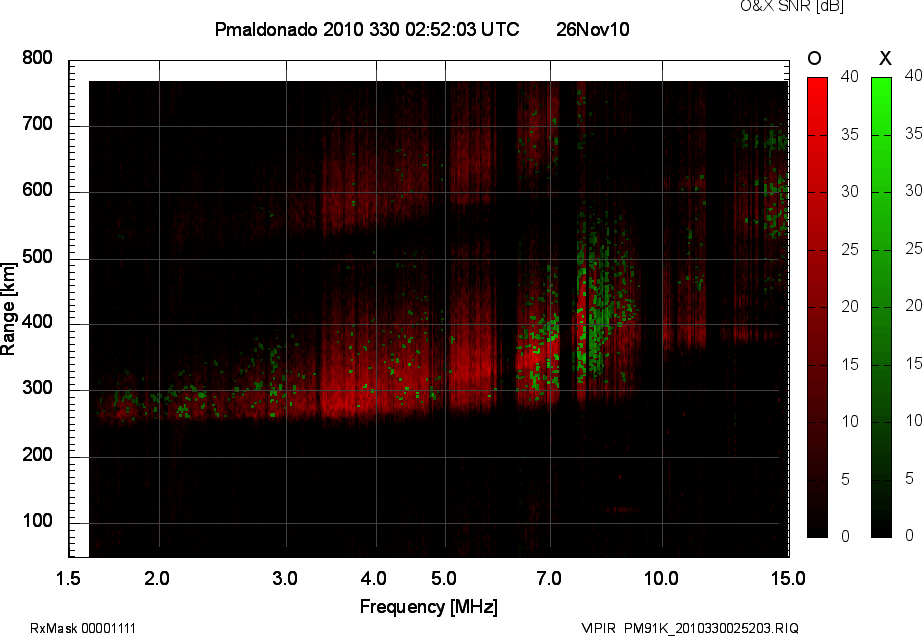Click the red O-mode color bar
Image resolution: width=922 pixels, height=636 pixels.
[x=817, y=307]
